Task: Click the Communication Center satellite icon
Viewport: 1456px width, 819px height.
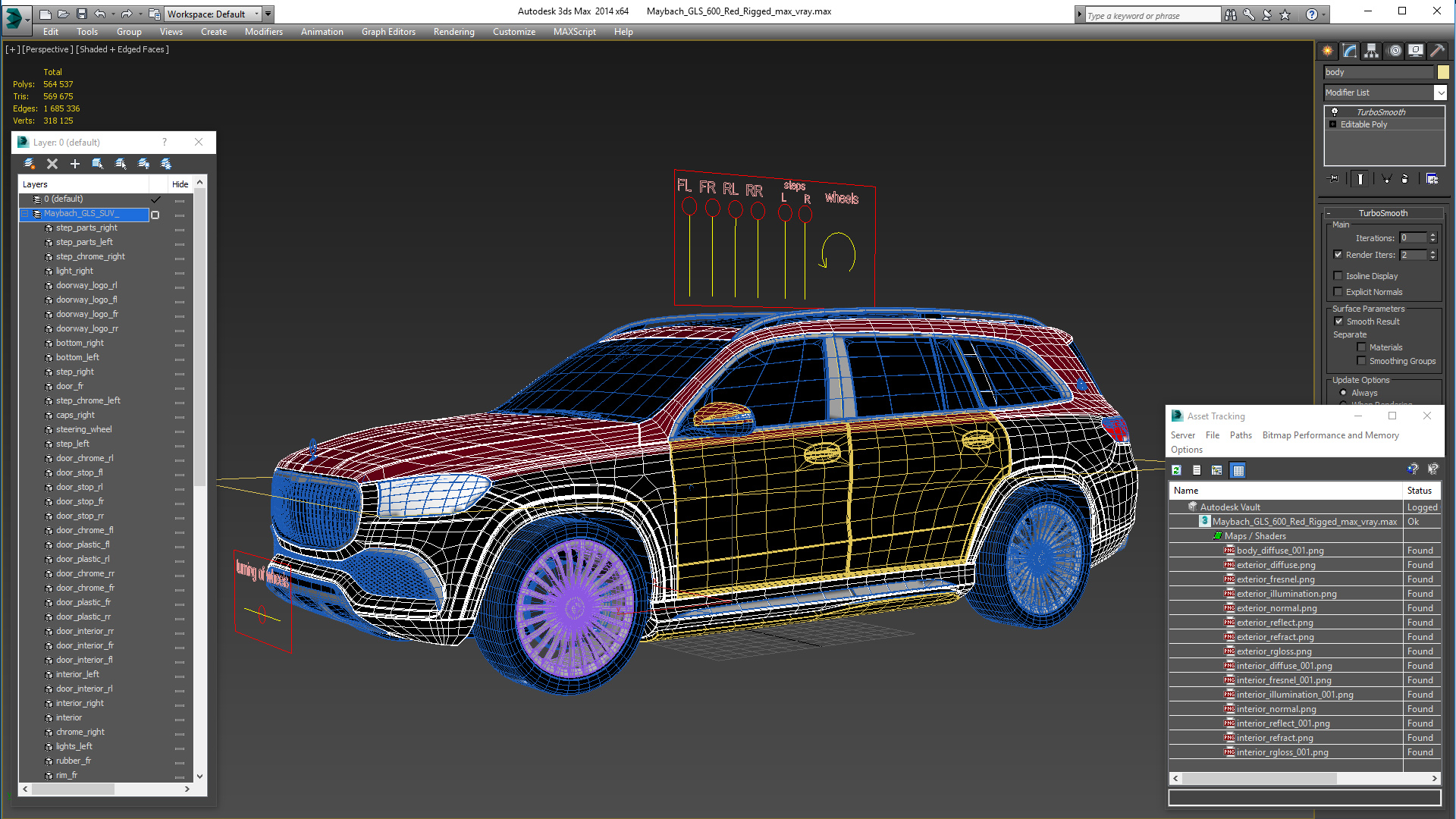Action: point(1266,14)
